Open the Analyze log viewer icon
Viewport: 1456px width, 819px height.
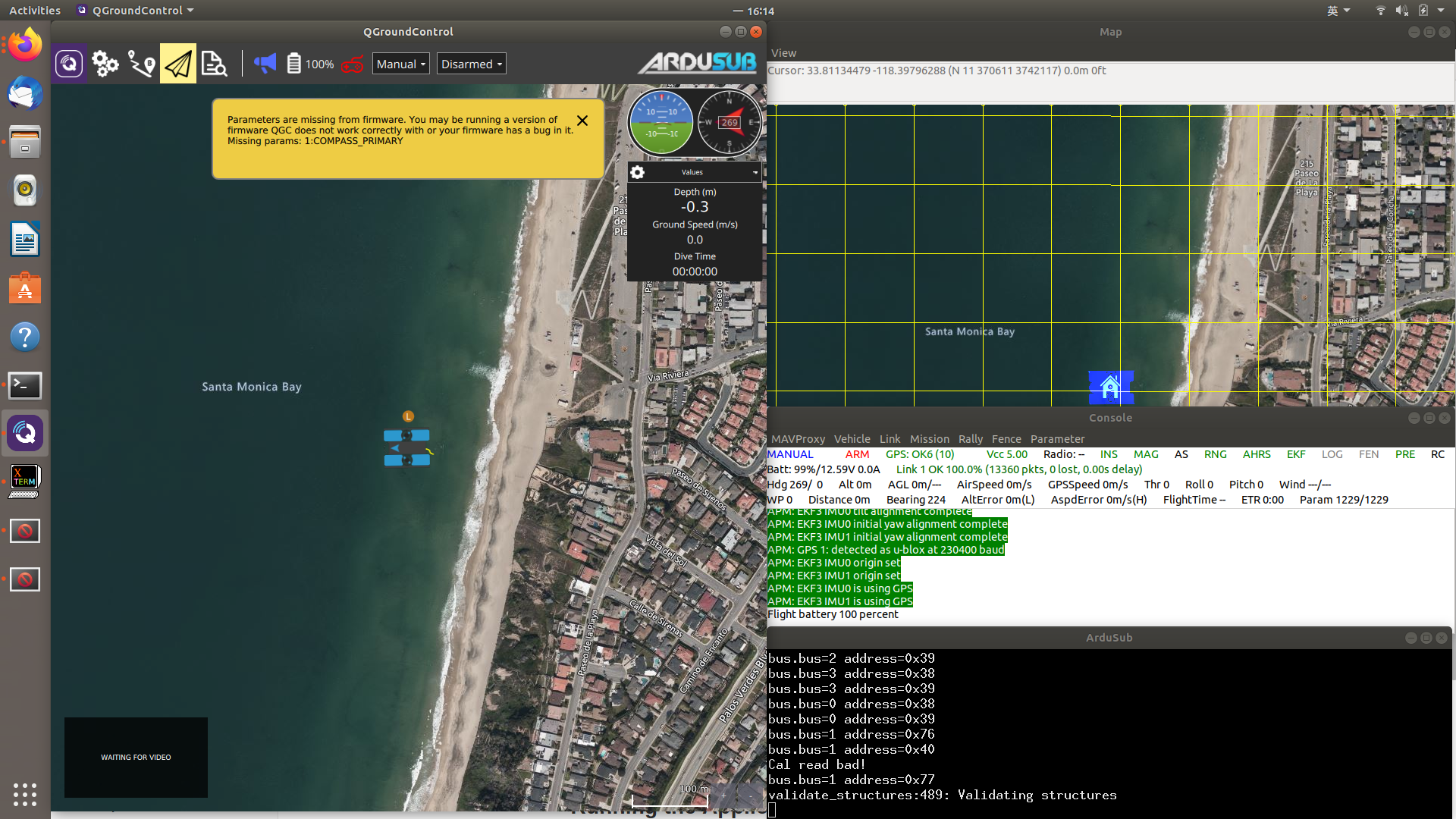pyautogui.click(x=215, y=64)
